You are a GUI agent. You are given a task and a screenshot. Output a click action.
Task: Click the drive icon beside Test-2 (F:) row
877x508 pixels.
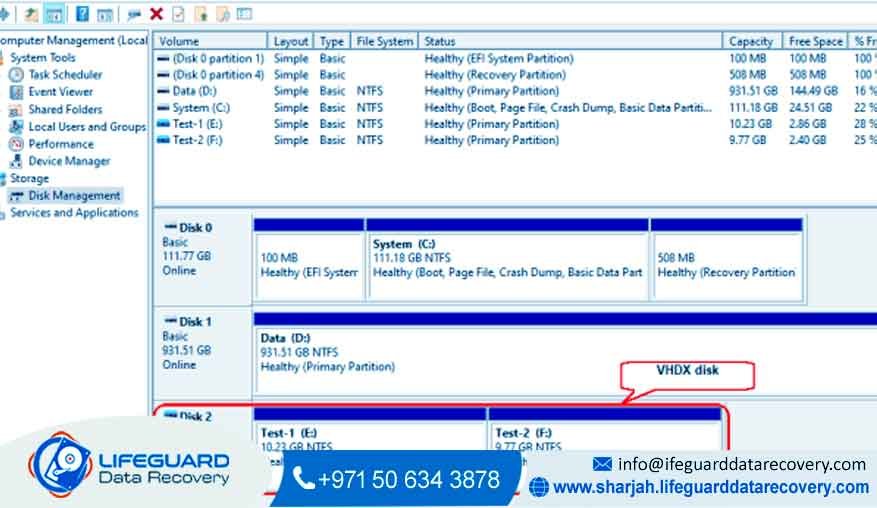point(163,140)
